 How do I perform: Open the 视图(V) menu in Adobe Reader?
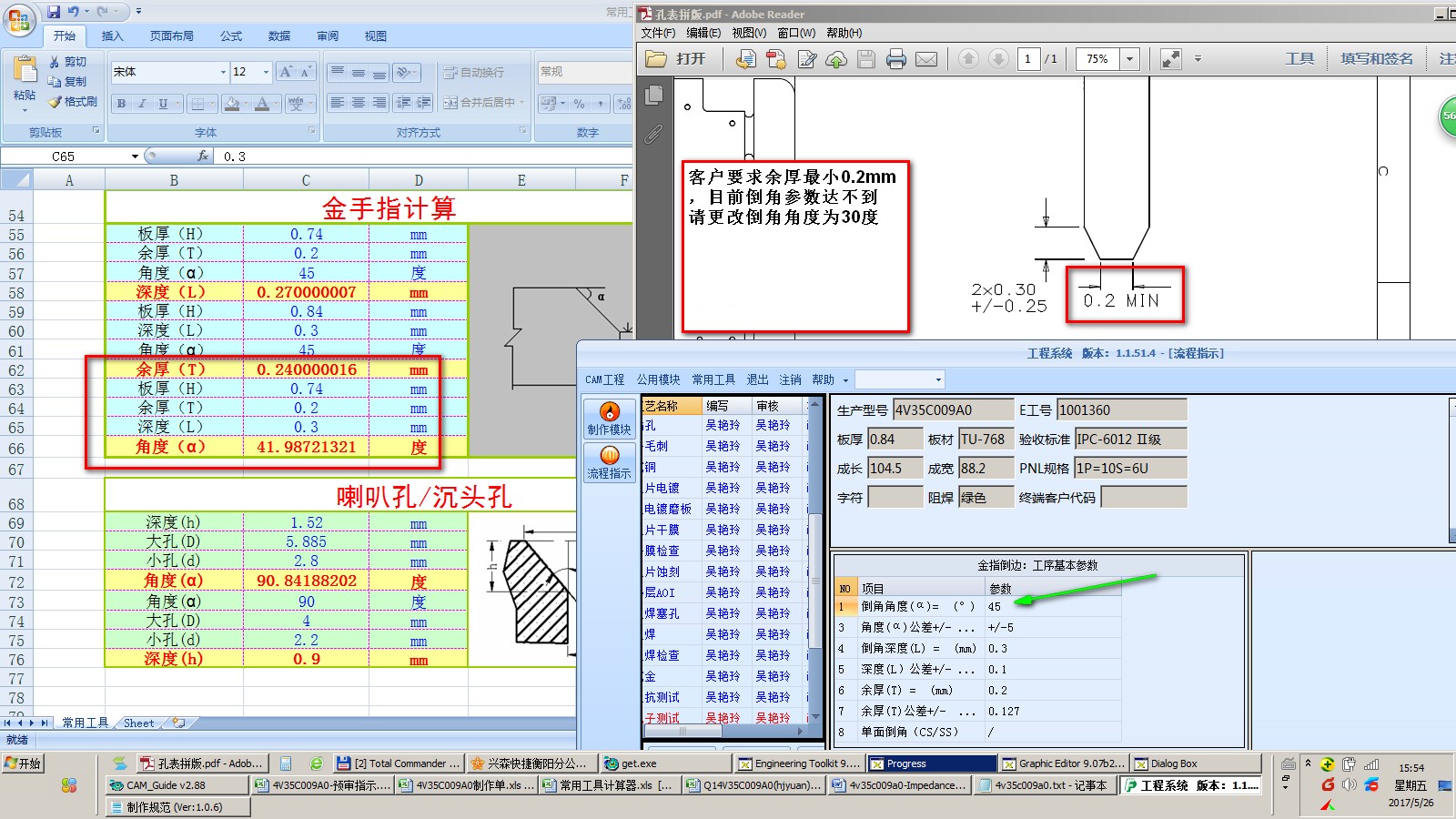point(749,33)
